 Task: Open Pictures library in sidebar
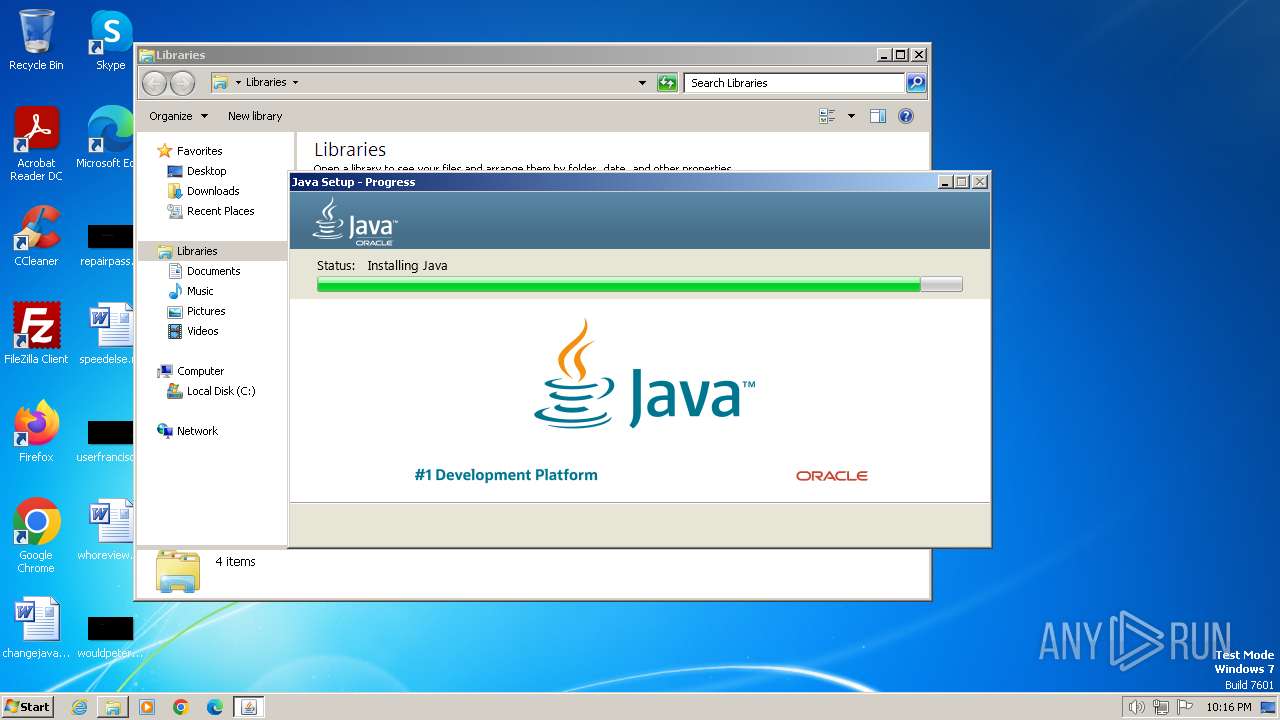click(206, 311)
